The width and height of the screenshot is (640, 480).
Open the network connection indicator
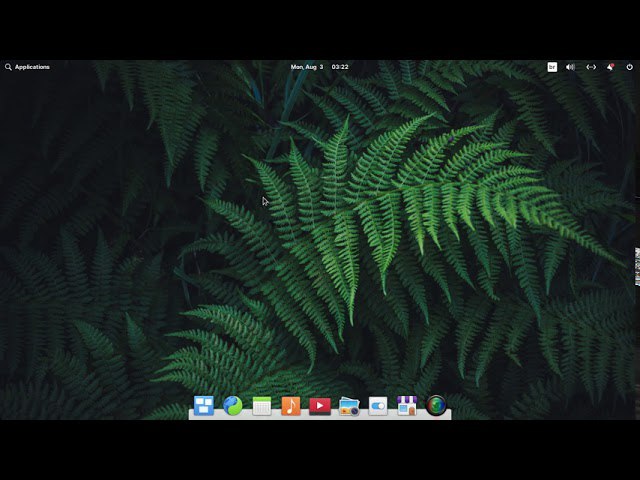click(591, 67)
